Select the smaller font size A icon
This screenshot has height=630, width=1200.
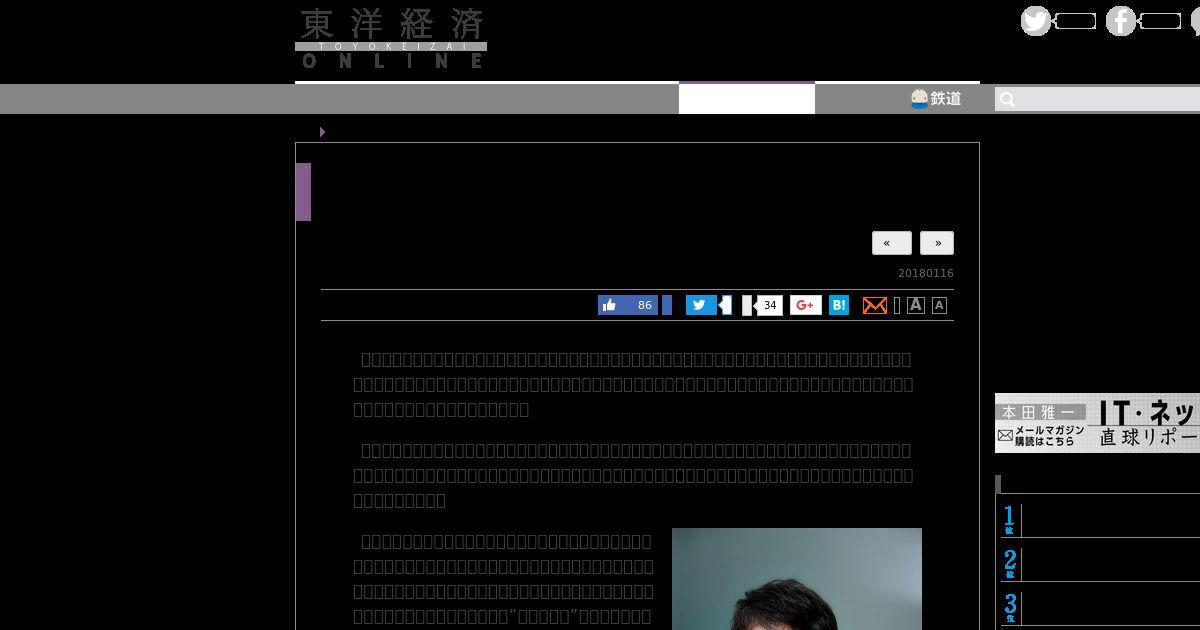pos(939,305)
